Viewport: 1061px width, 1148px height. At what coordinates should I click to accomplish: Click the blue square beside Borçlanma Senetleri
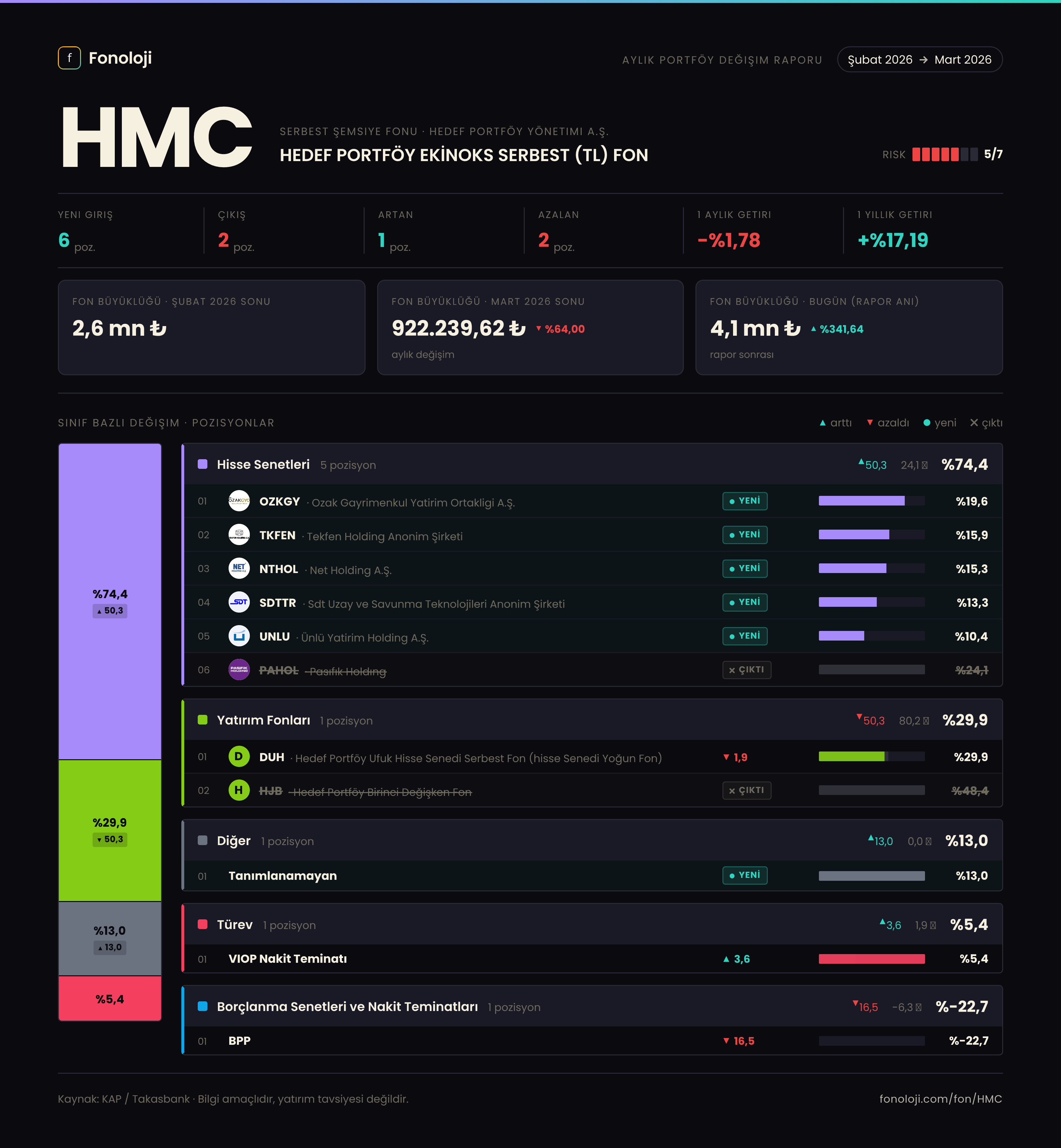(x=203, y=1006)
